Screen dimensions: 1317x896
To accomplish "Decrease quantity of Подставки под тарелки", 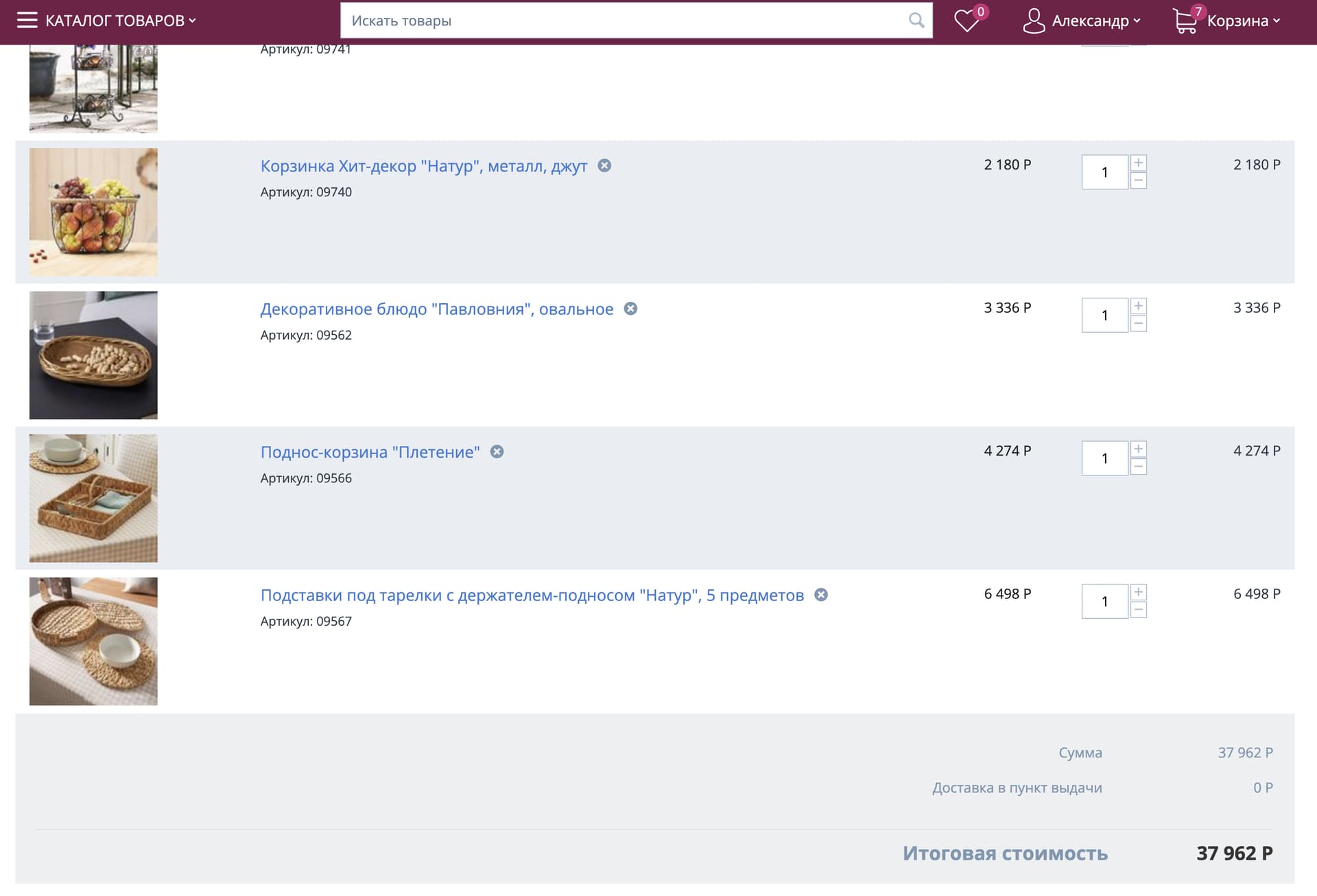I will pos(1139,610).
